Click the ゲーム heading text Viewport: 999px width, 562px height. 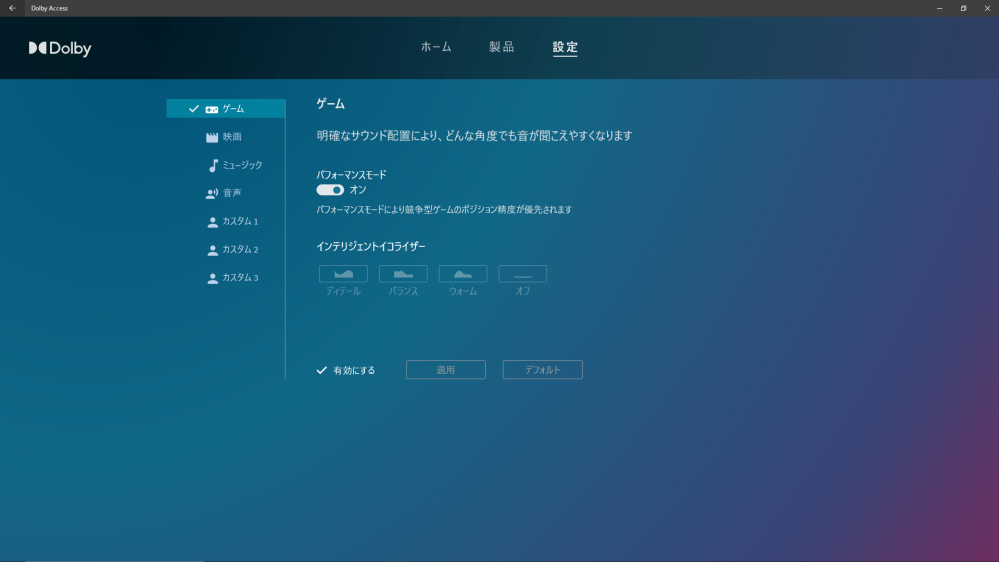point(331,104)
